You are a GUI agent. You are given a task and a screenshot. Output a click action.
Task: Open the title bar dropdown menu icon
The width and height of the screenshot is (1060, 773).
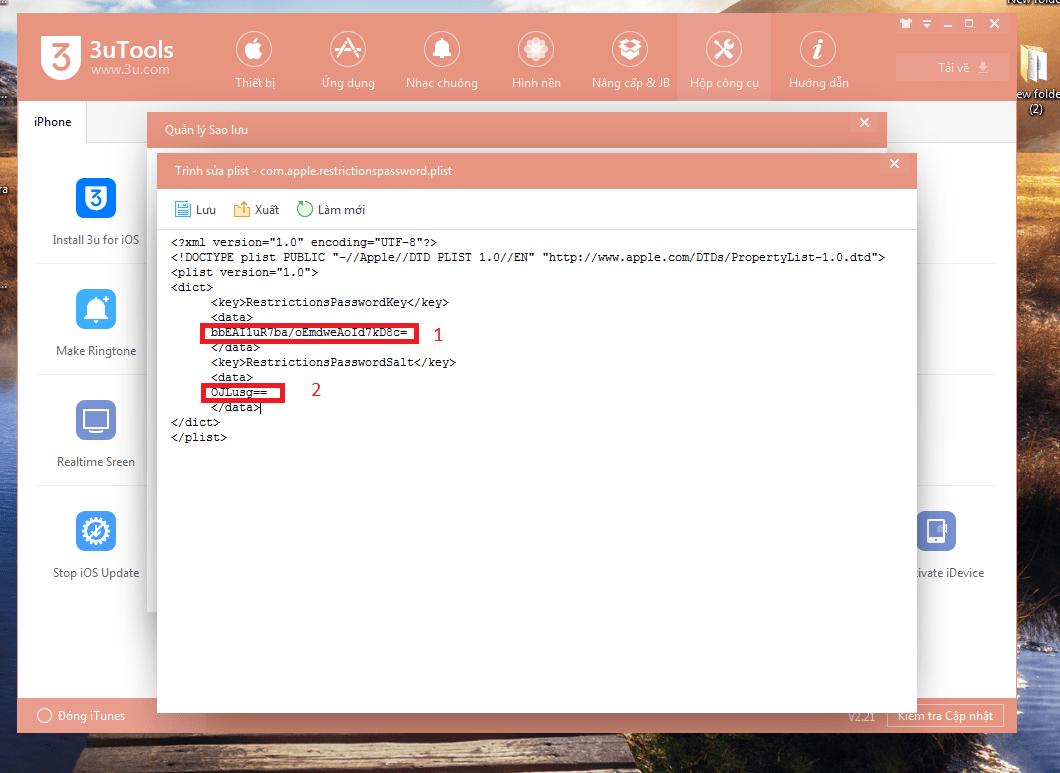point(927,24)
